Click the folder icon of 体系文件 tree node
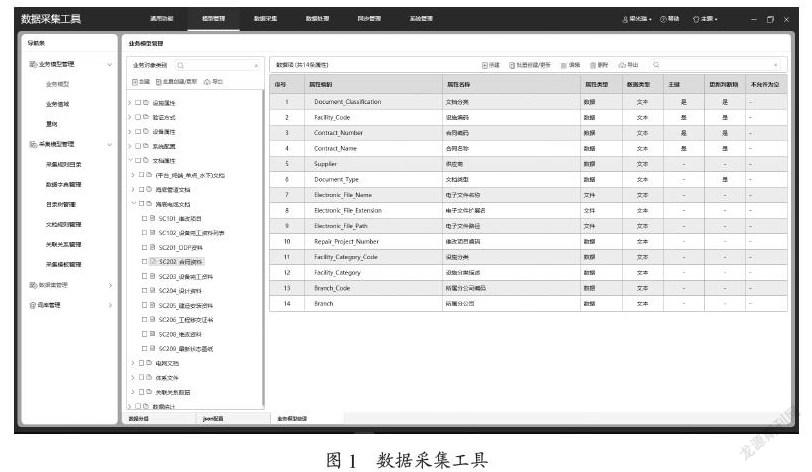 [149, 377]
